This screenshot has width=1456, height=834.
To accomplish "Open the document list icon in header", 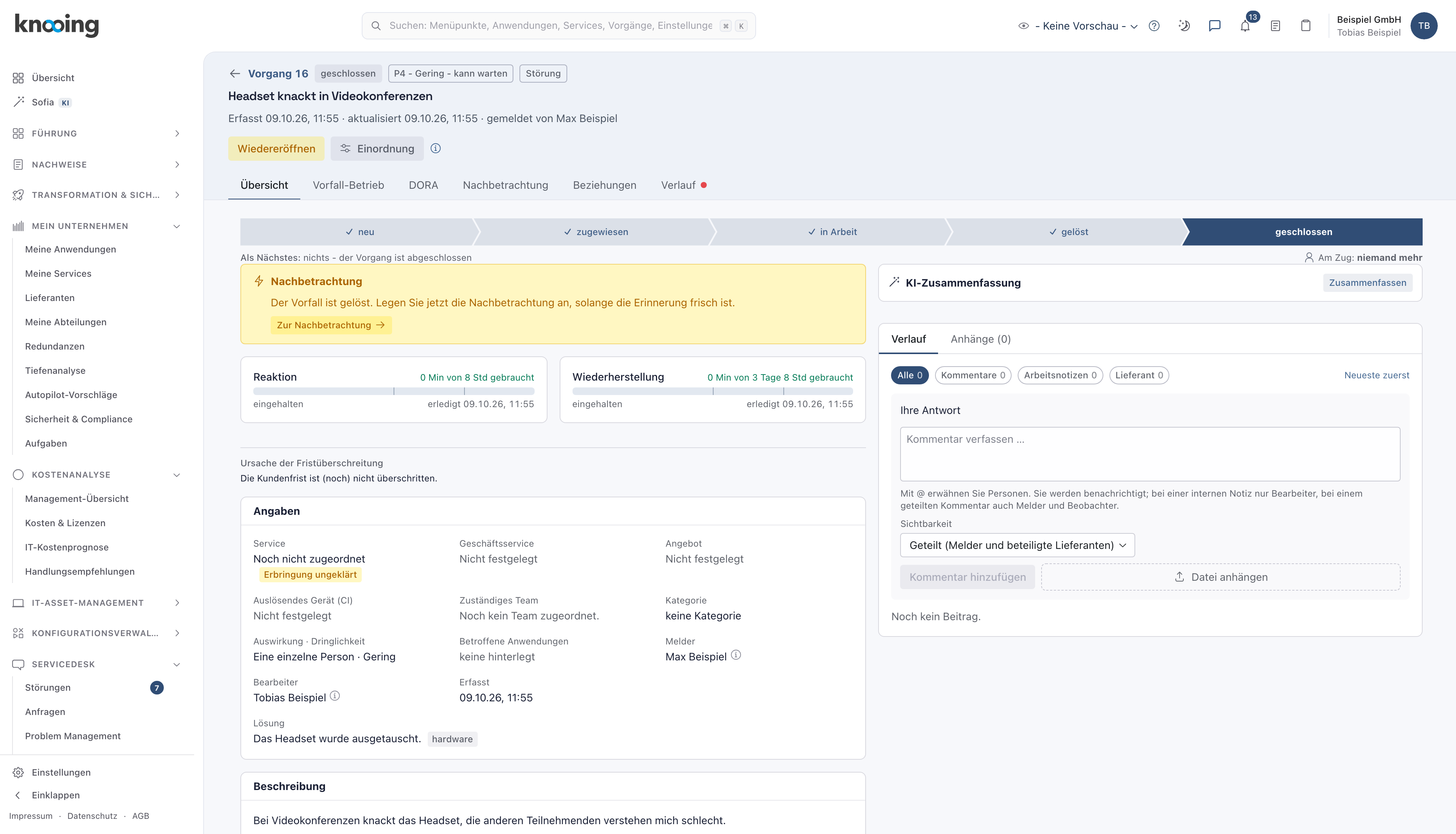I will [1276, 26].
